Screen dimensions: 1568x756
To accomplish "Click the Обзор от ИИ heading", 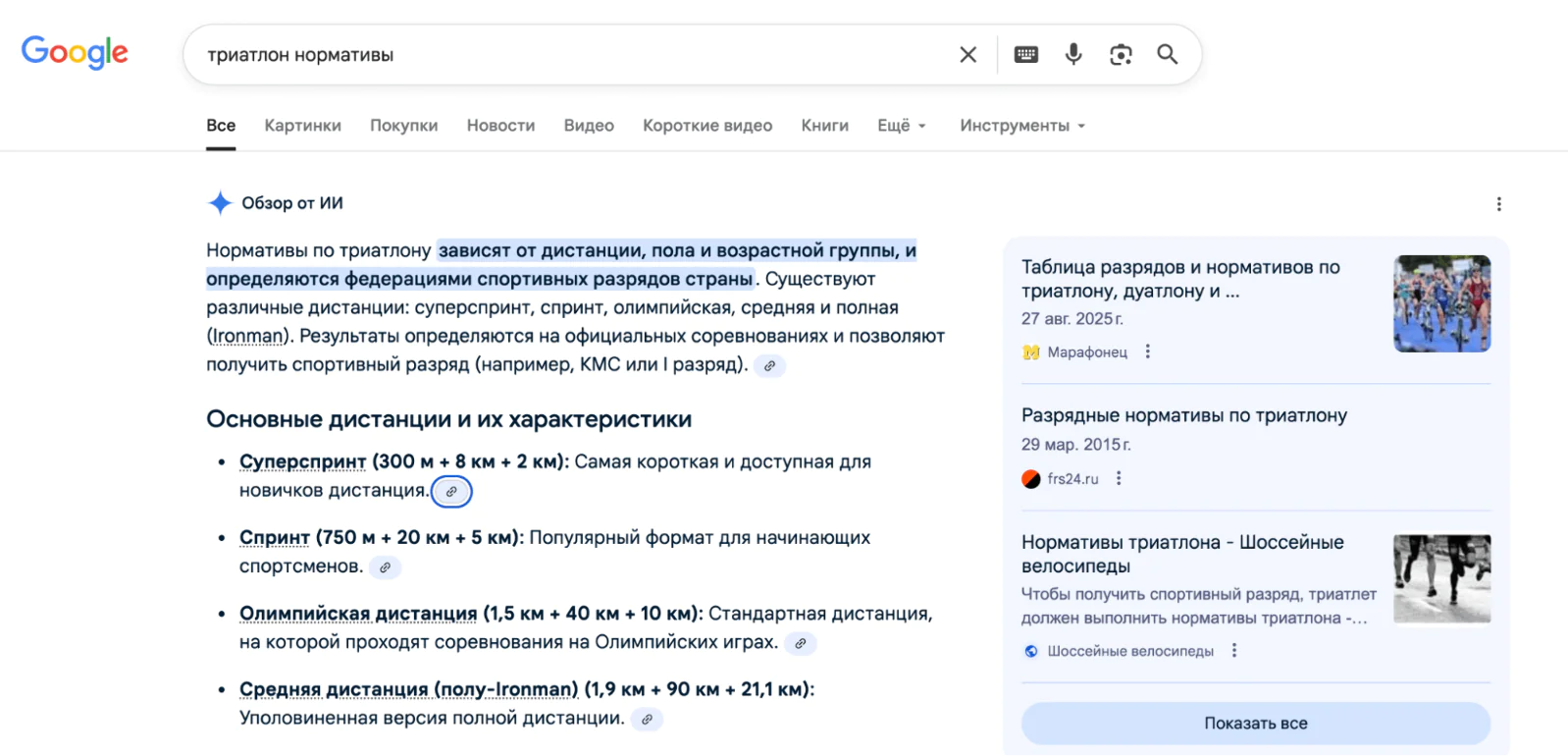I will click(292, 203).
